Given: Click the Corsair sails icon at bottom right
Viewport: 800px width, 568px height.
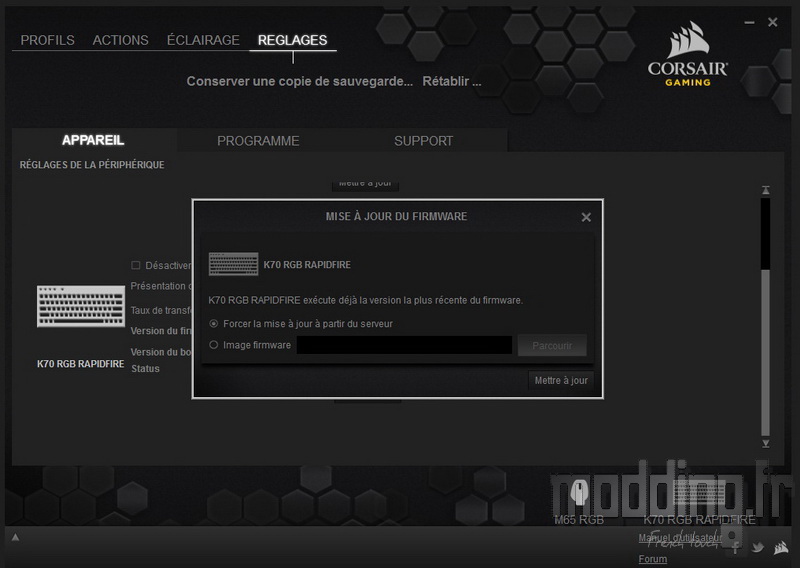Looking at the screenshot, I should pos(781,548).
